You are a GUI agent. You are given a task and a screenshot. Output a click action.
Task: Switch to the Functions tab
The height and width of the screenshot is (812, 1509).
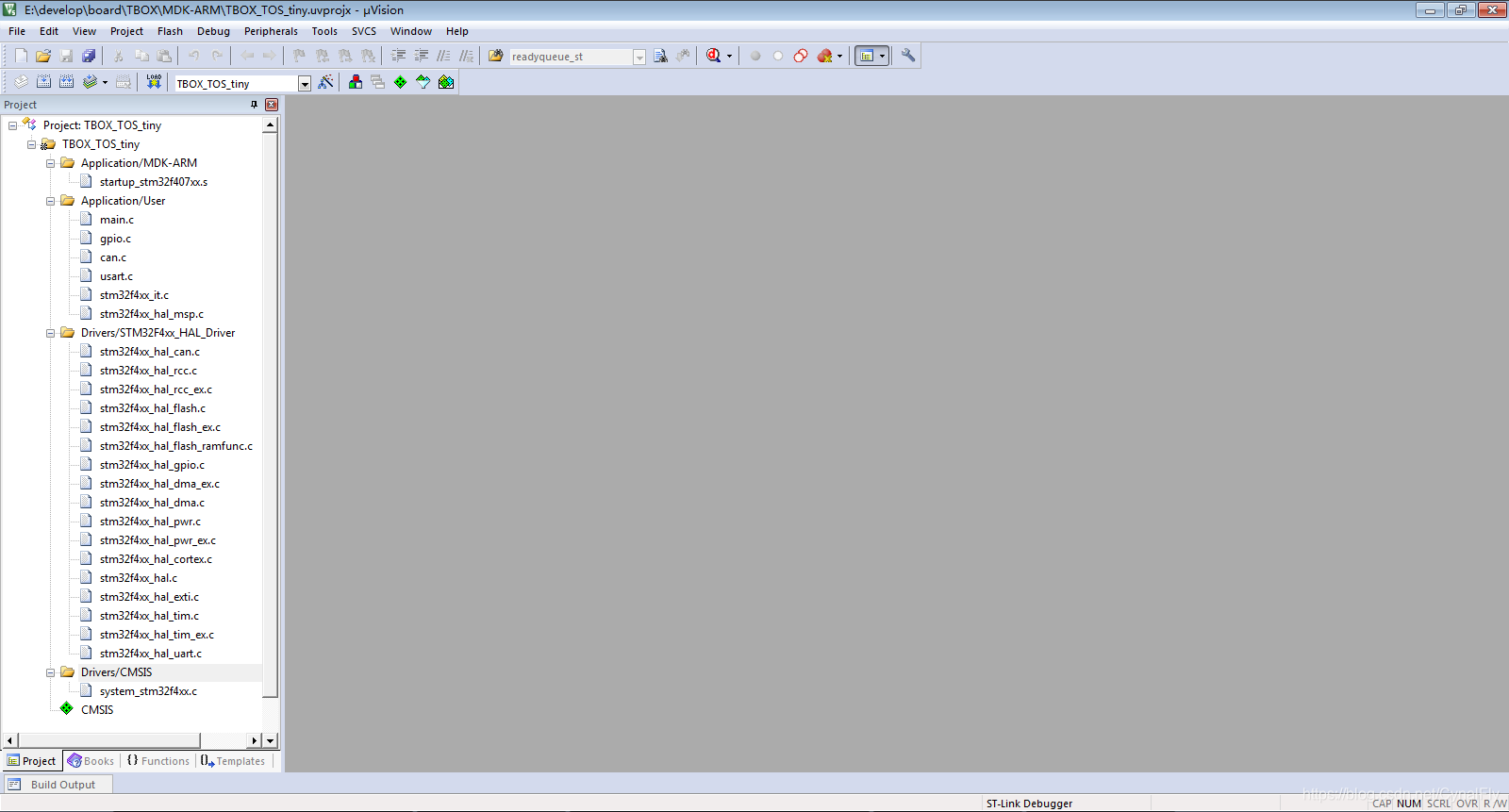pyautogui.click(x=158, y=761)
